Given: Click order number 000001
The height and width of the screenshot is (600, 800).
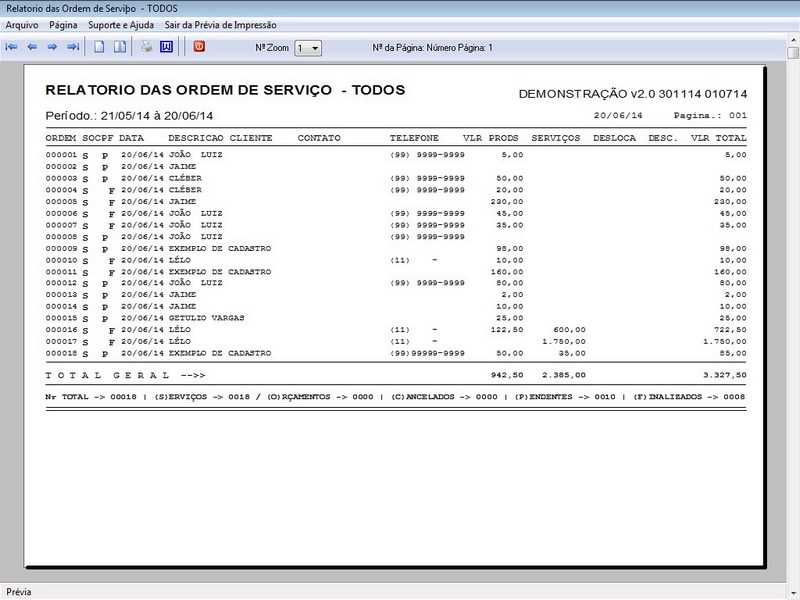Looking at the screenshot, I should (x=61, y=155).
